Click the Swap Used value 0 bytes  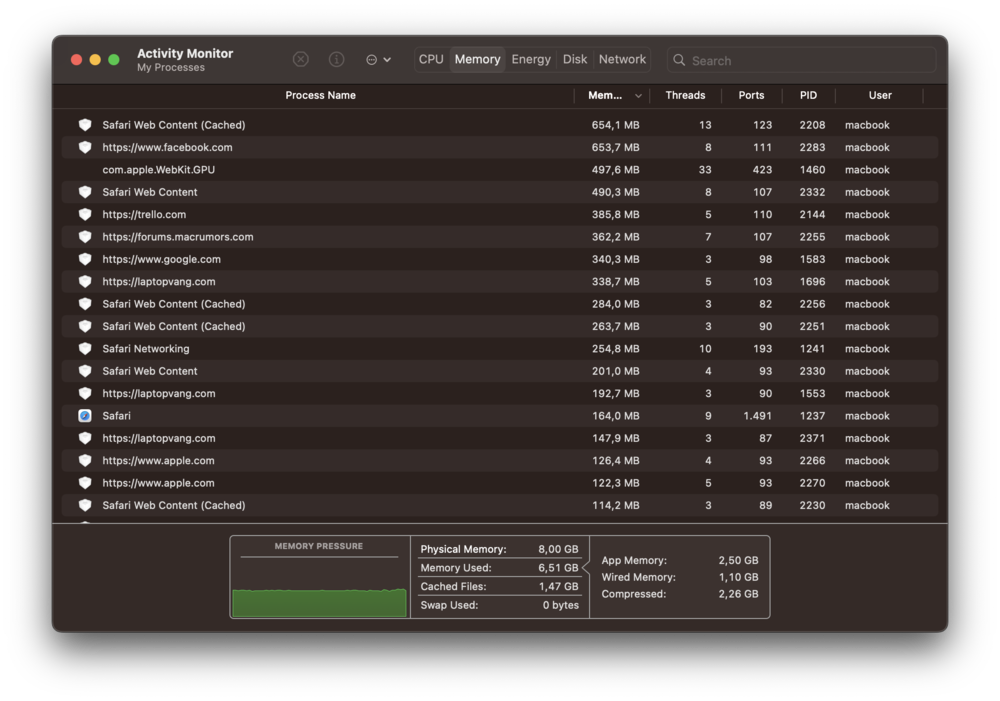click(561, 605)
